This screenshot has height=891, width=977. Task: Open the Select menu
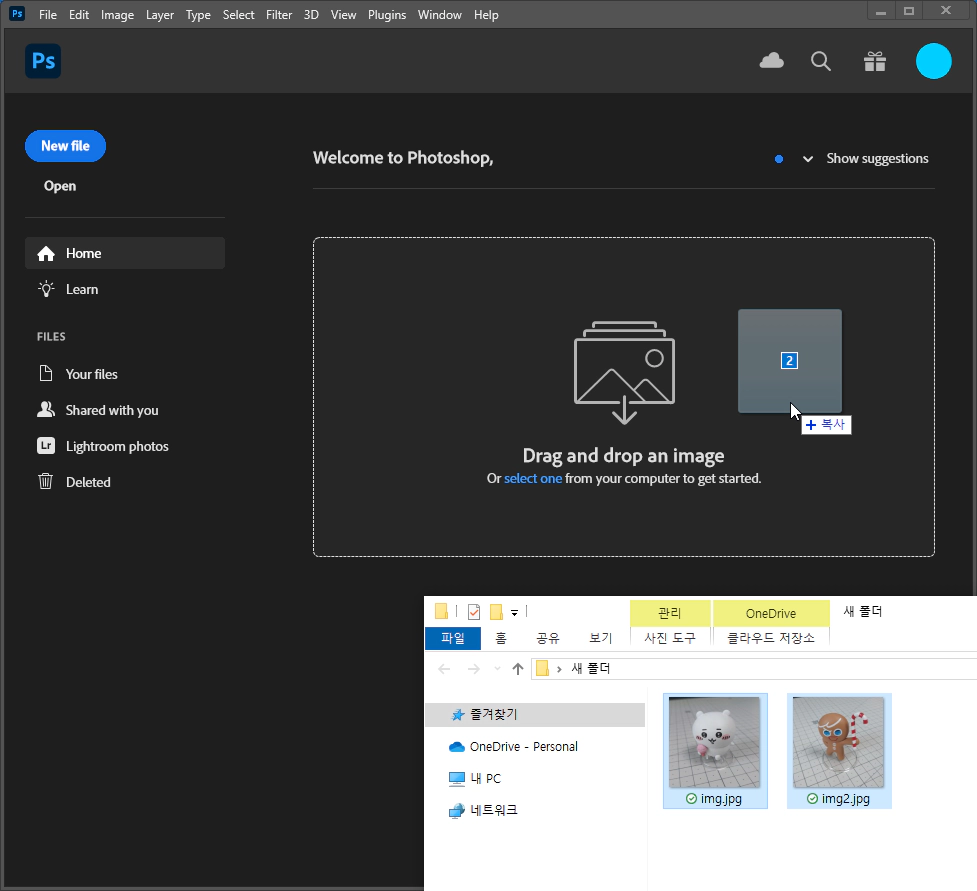click(238, 14)
